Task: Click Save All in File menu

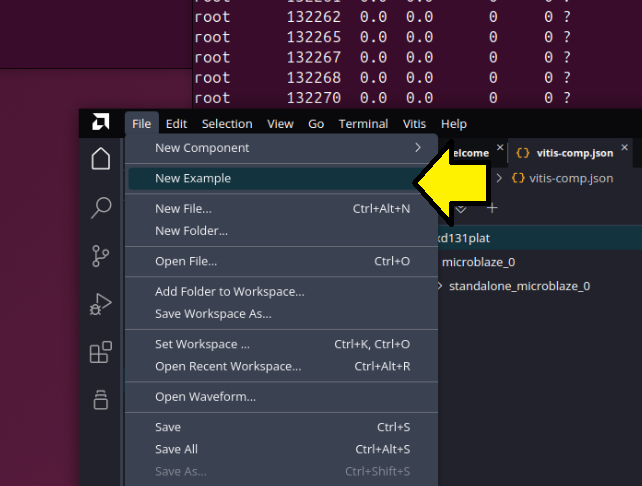Action: [176, 449]
